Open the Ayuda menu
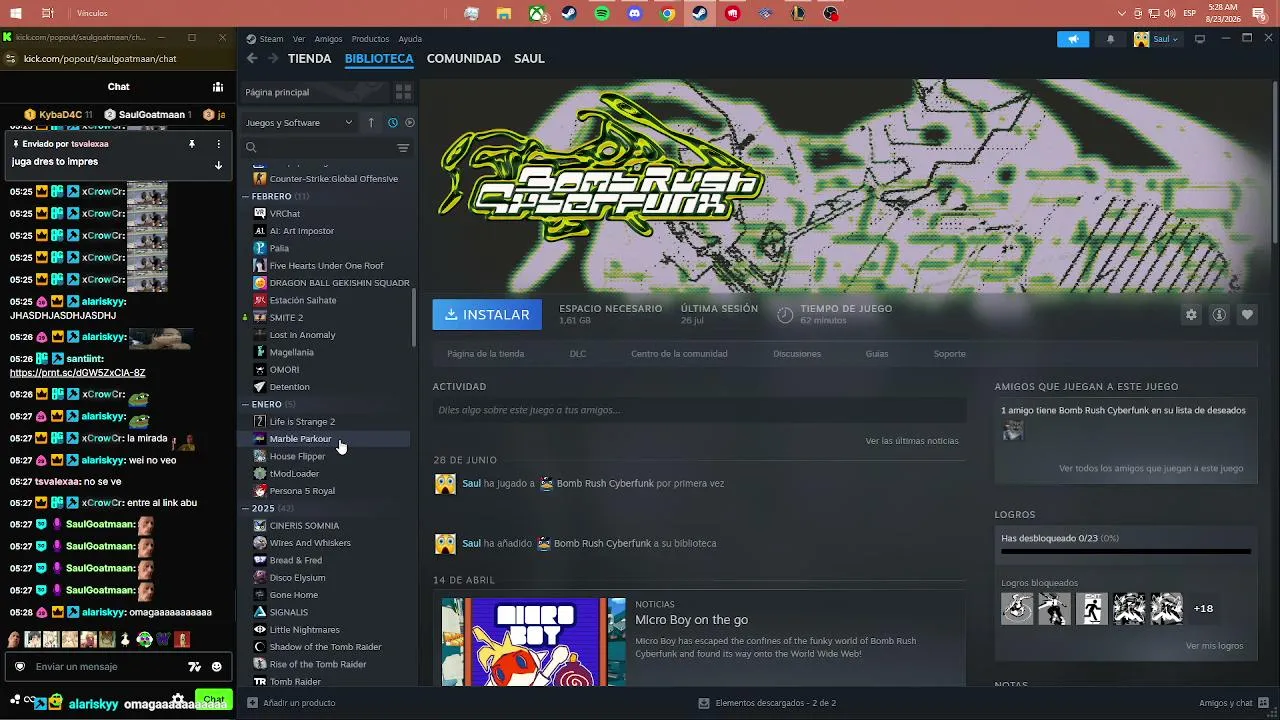The width and height of the screenshot is (1280, 720). 410,39
